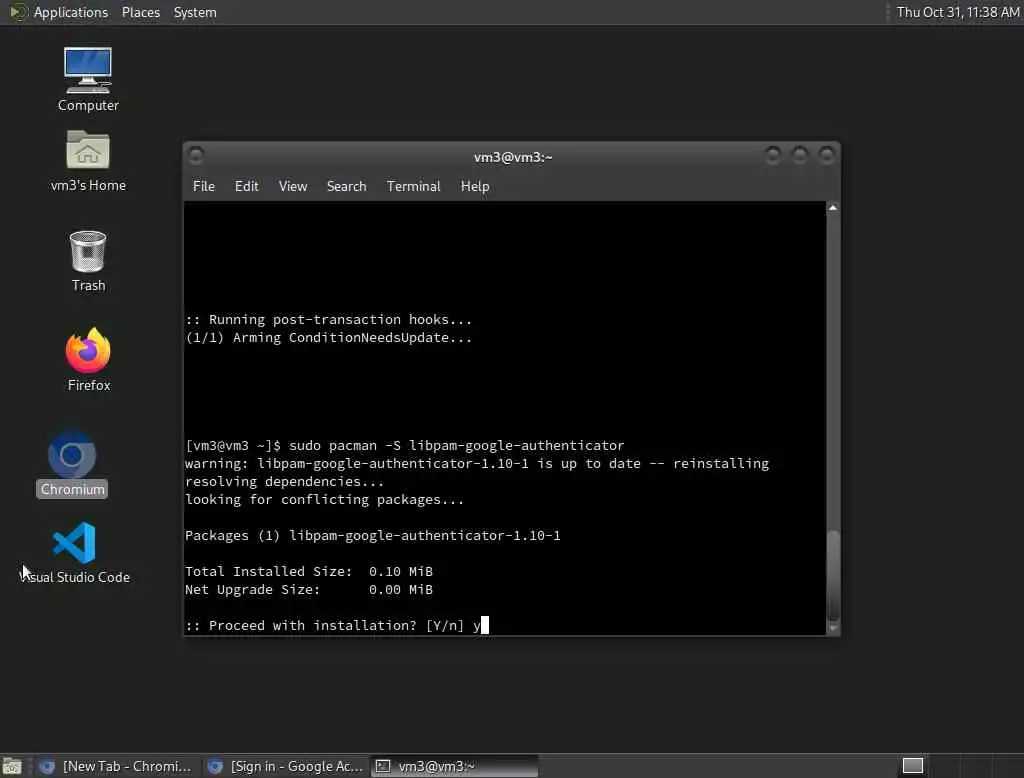Open the terminal Edit menu

tap(246, 186)
